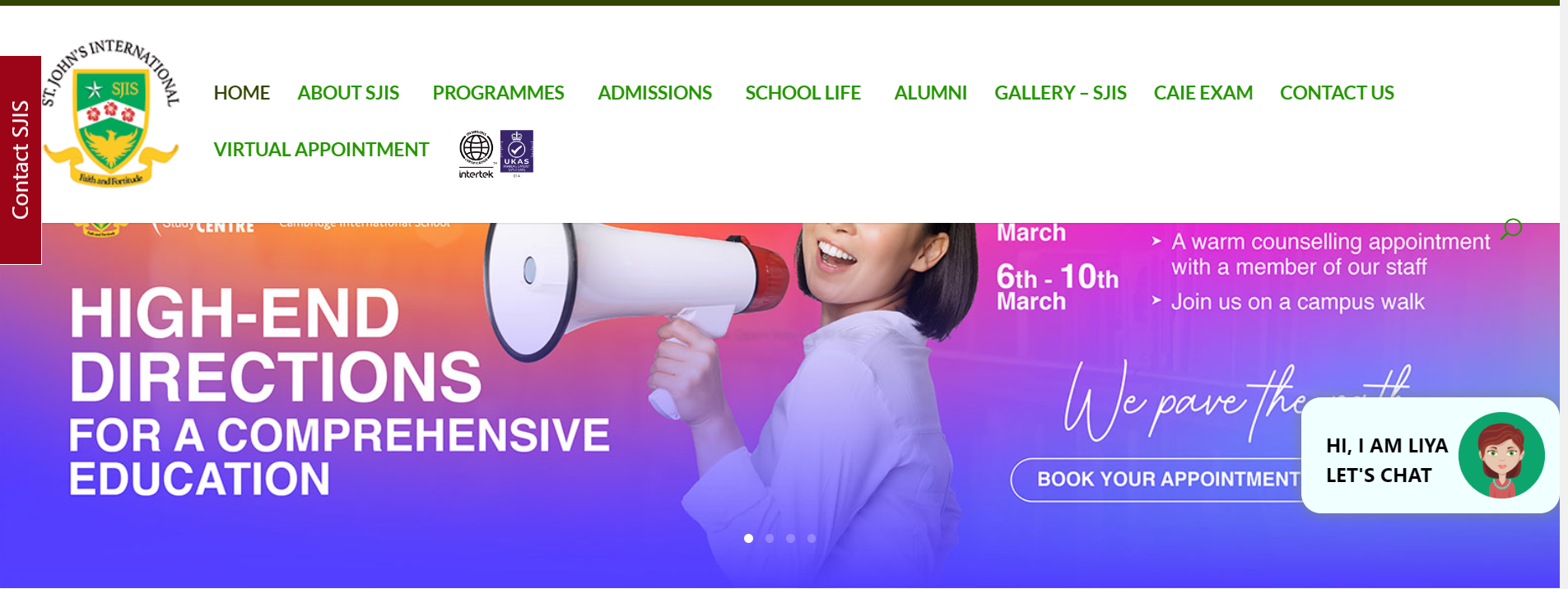This screenshot has height=589, width=1568.
Task: Open the red Contact SJIS side tab
Action: point(21,160)
